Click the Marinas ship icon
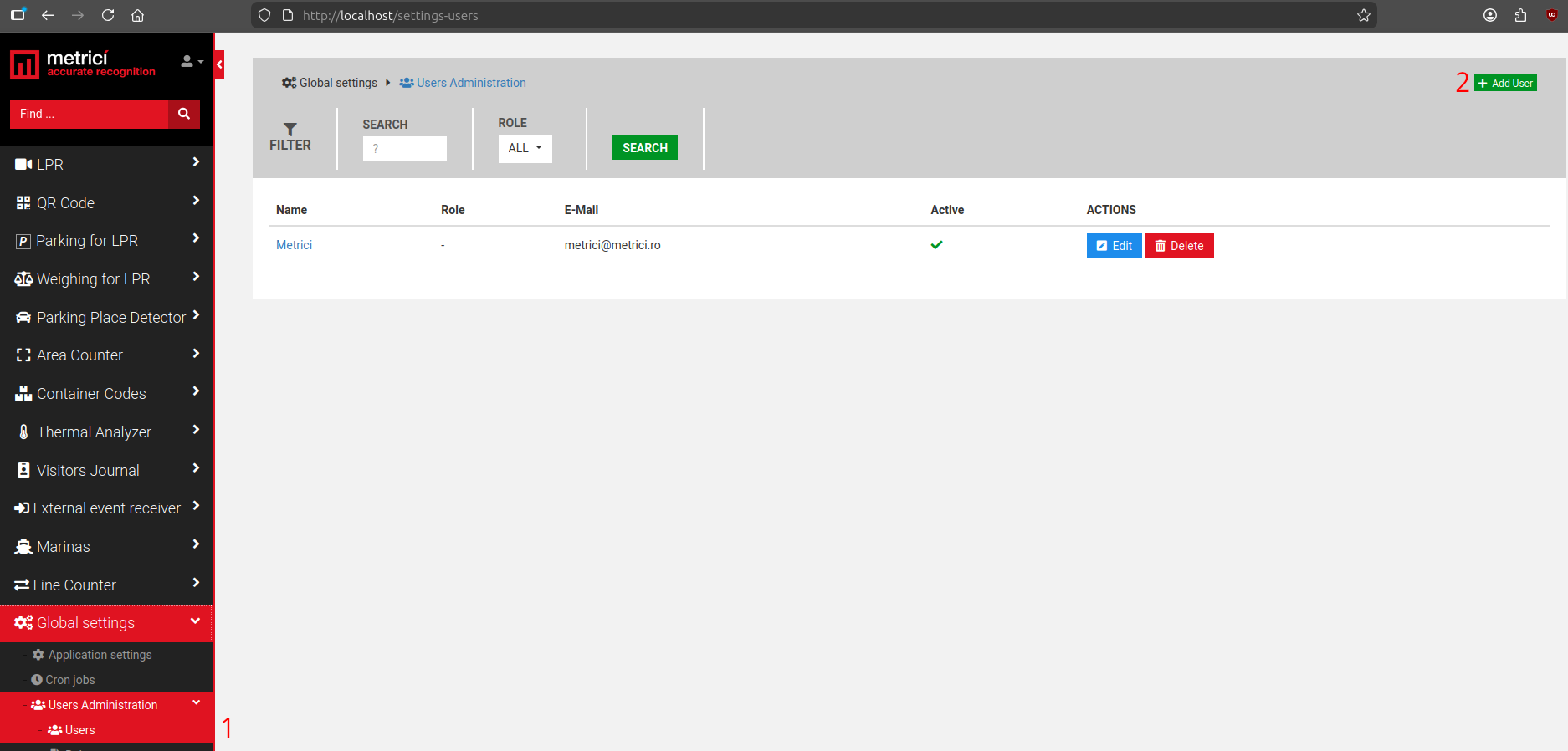The image size is (1568, 751). click(23, 547)
